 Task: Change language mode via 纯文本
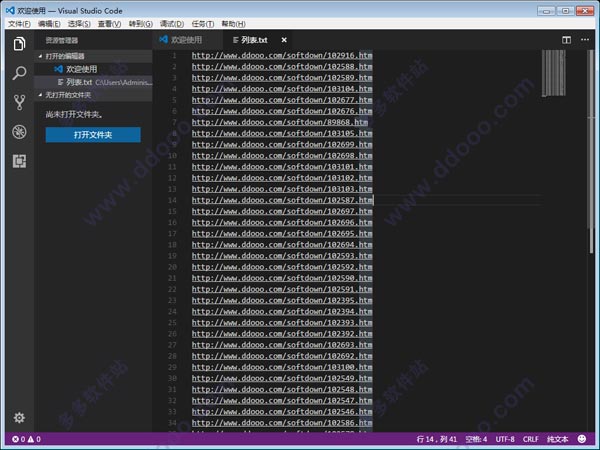[558, 439]
